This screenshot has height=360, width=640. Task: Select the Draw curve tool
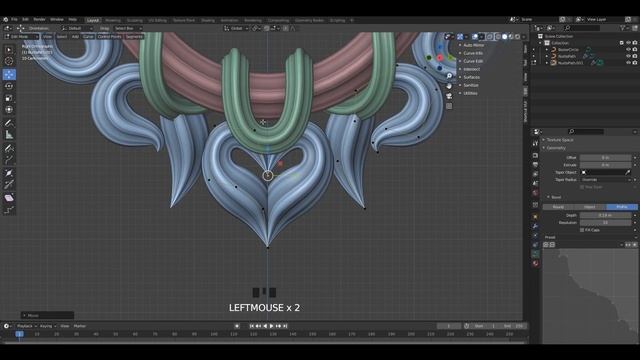pos(9,148)
